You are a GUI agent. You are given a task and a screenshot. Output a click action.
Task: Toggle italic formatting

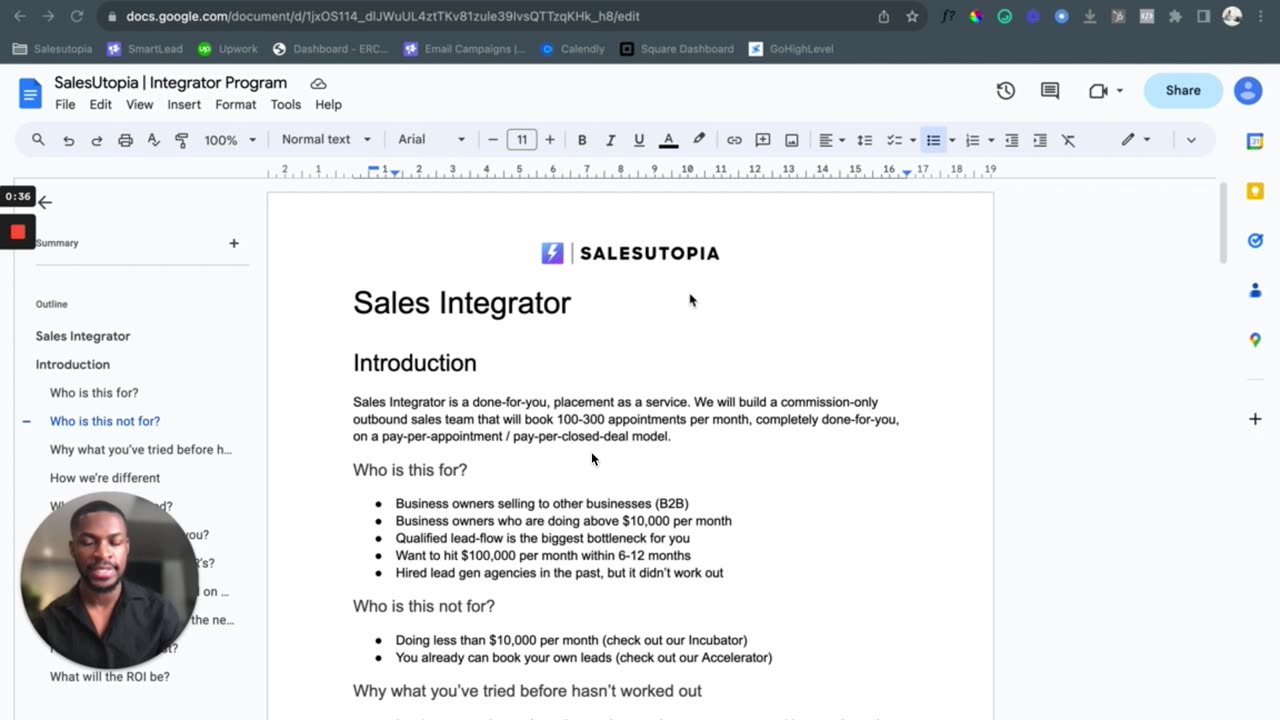click(610, 140)
